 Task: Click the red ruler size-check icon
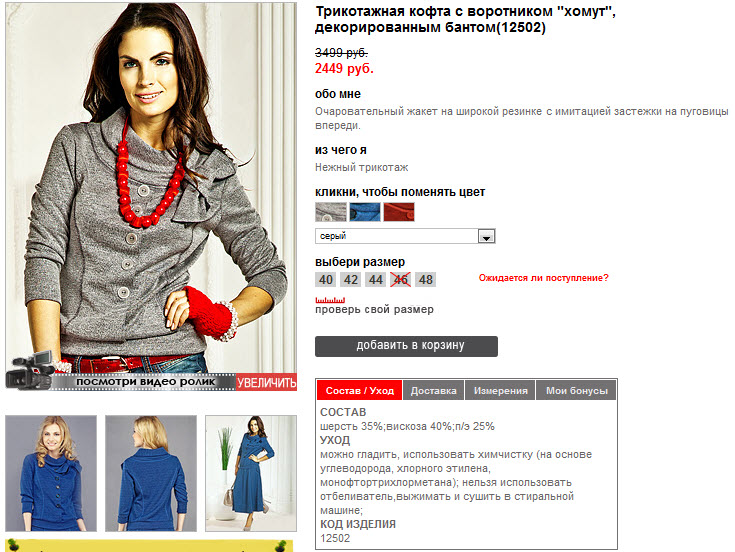(330, 299)
